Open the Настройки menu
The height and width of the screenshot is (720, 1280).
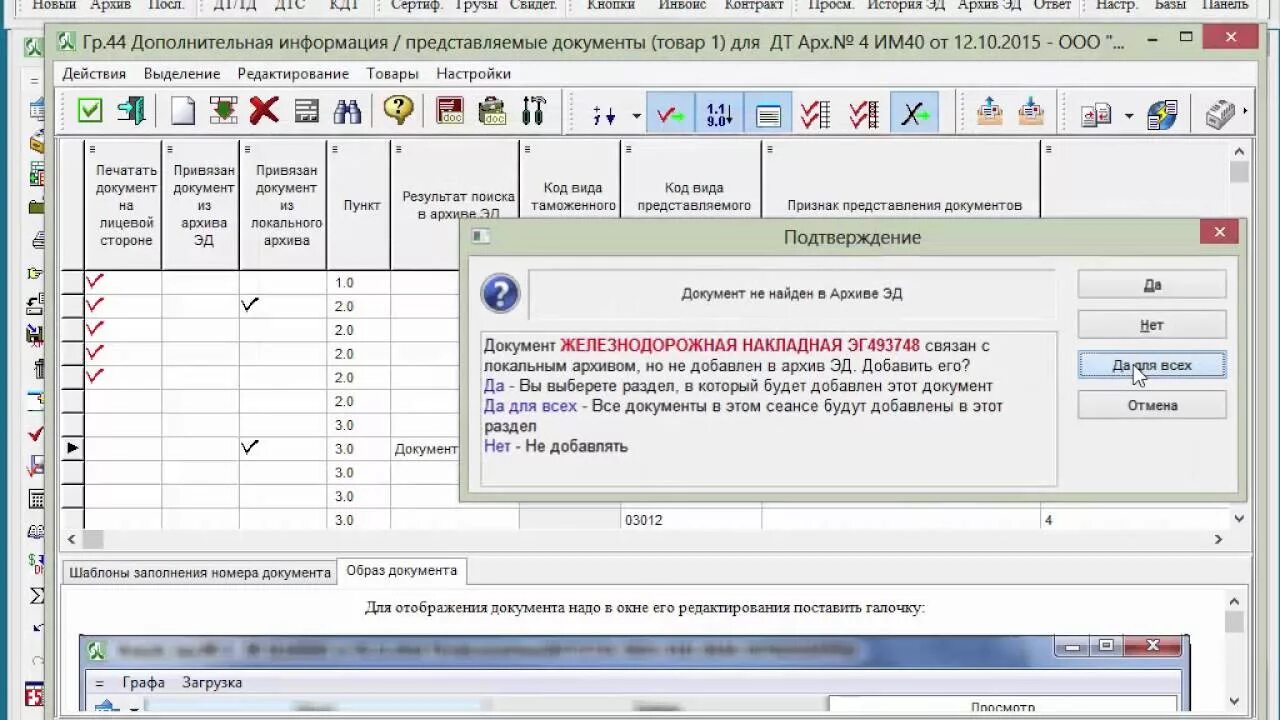[x=473, y=74]
